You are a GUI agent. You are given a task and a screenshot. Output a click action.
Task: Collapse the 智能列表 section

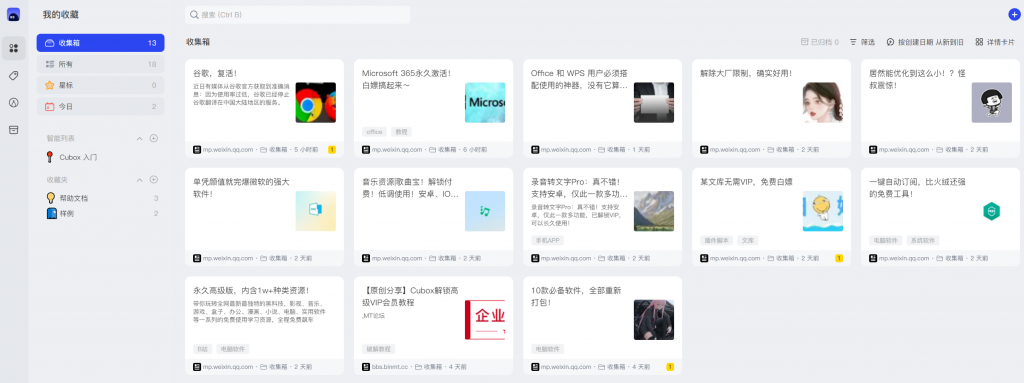click(139, 139)
